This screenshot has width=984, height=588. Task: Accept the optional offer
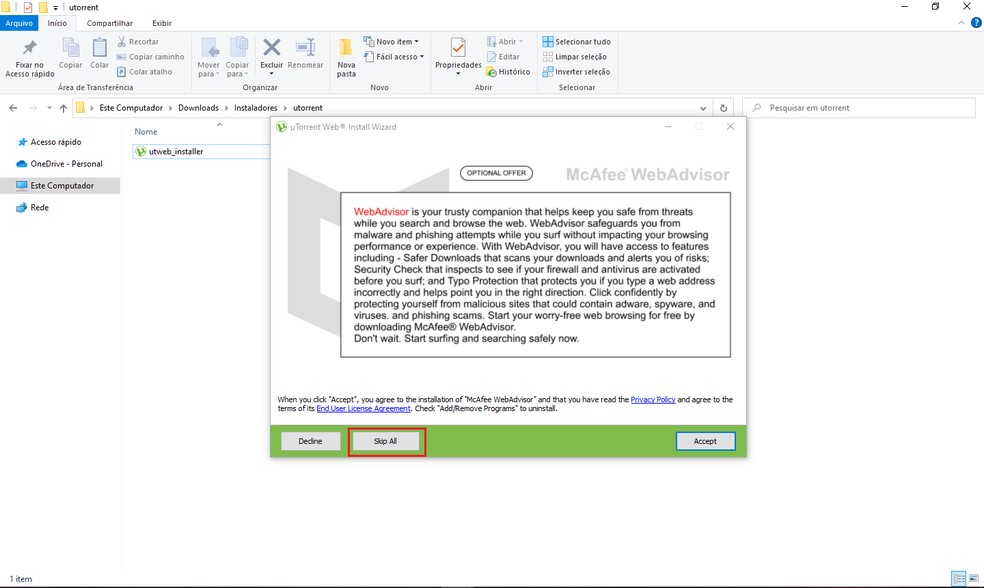(x=705, y=441)
